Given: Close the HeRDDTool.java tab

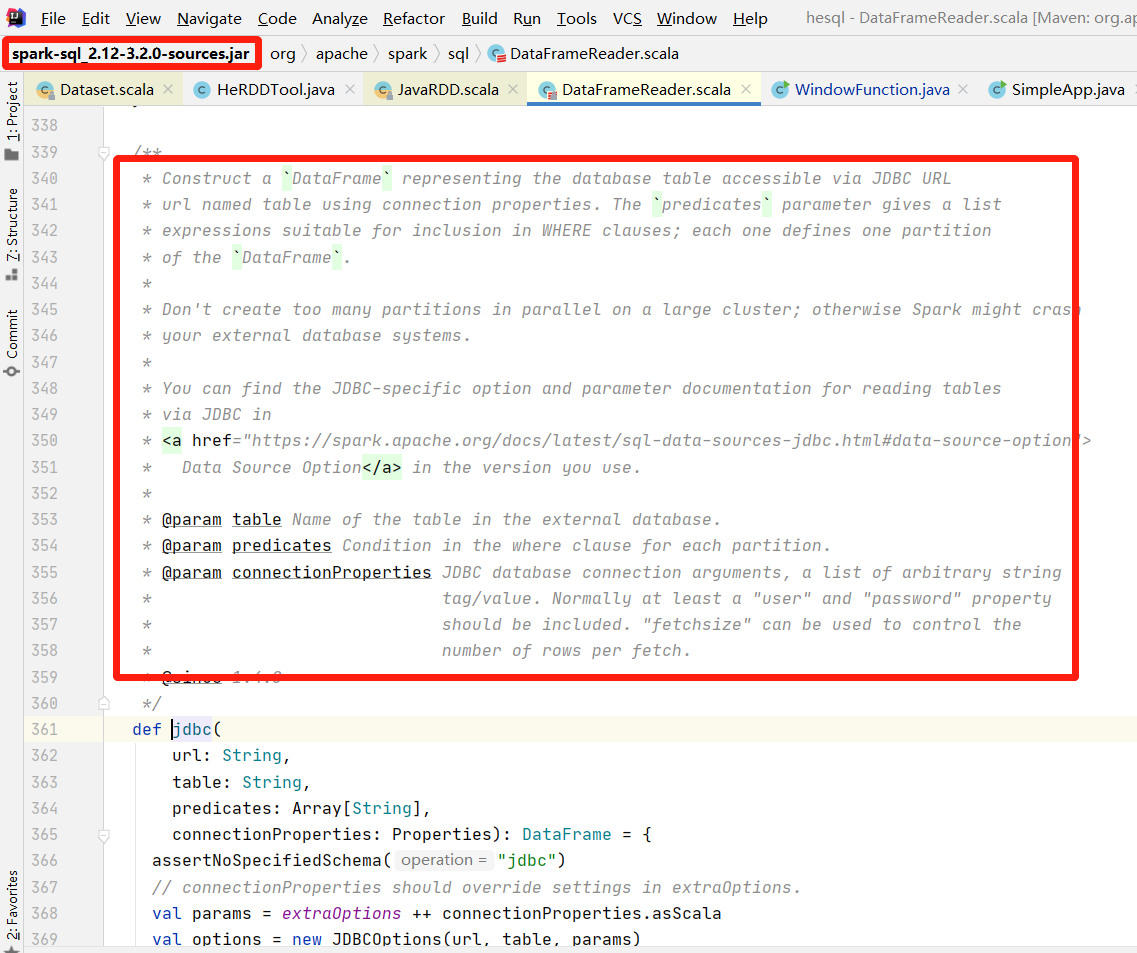Looking at the screenshot, I should click(350, 89).
